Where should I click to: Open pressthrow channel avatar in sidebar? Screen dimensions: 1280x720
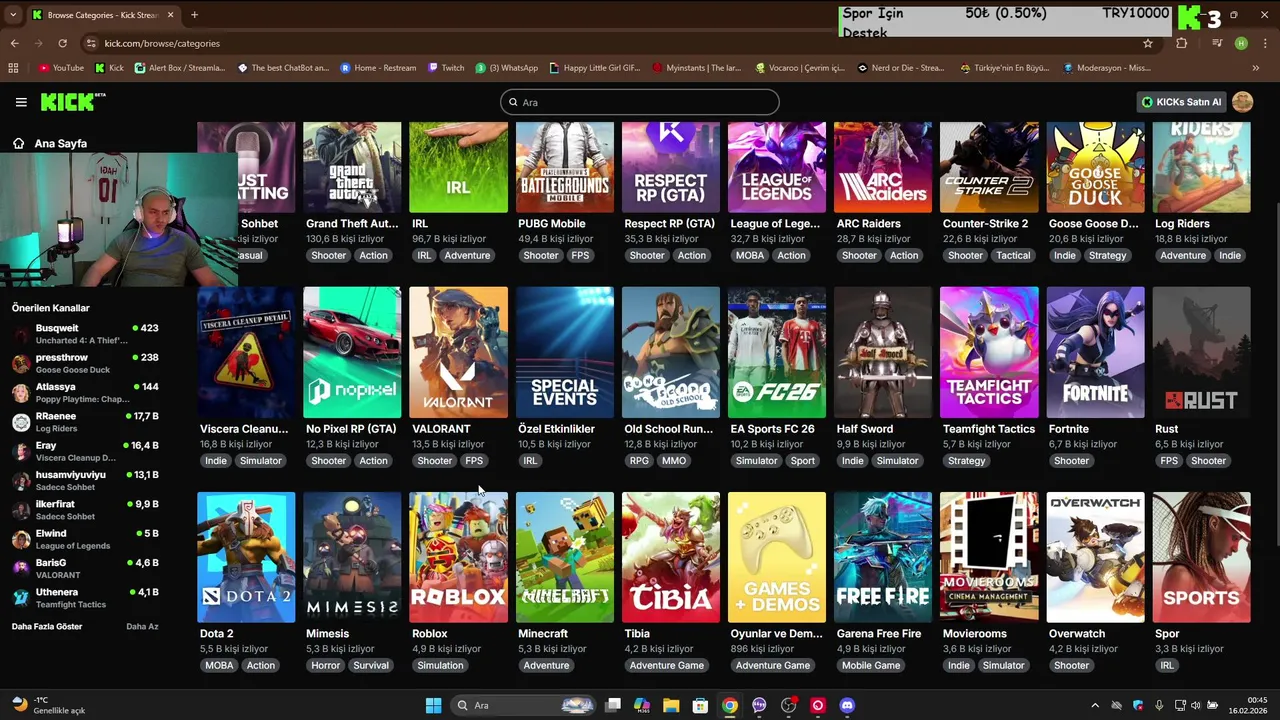(21, 363)
